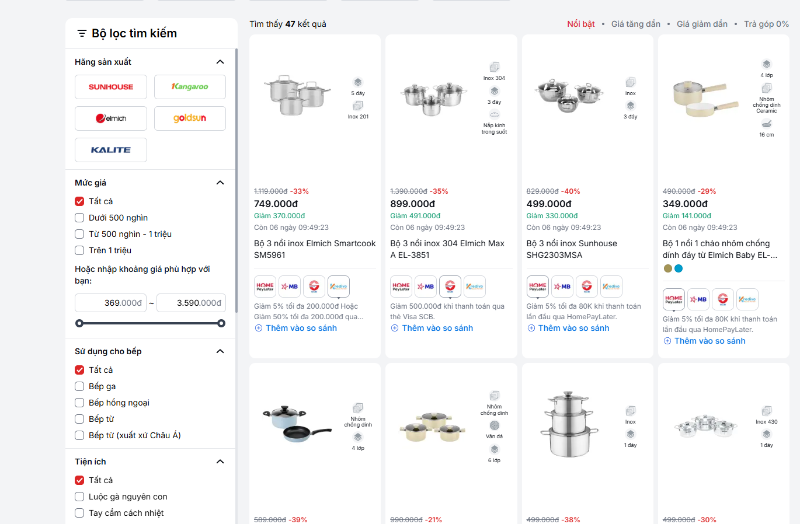Select the Sunhouse brand filter
This screenshot has height=524, width=800.
click(x=110, y=87)
